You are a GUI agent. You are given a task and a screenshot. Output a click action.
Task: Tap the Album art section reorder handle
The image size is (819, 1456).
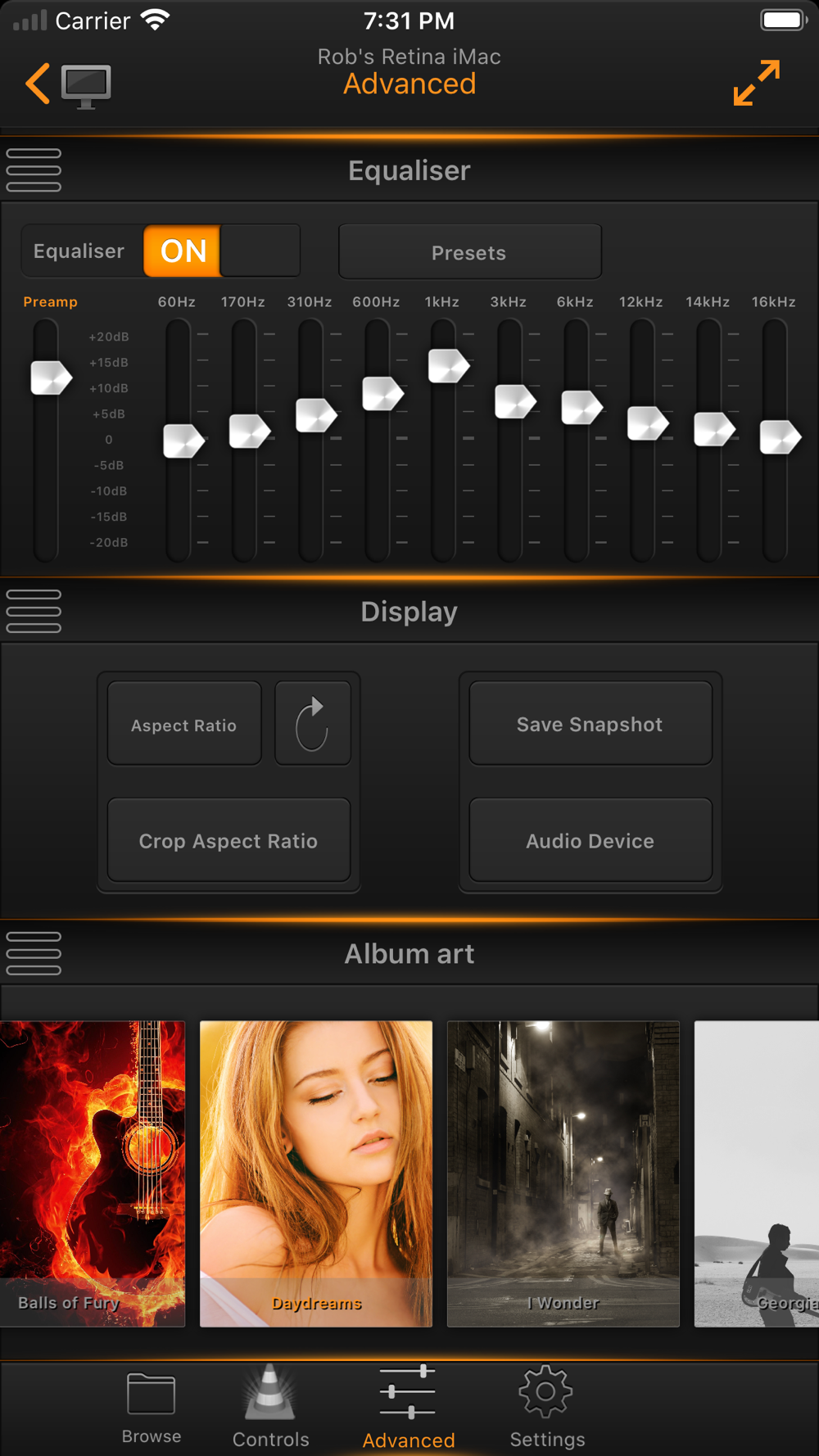click(34, 953)
